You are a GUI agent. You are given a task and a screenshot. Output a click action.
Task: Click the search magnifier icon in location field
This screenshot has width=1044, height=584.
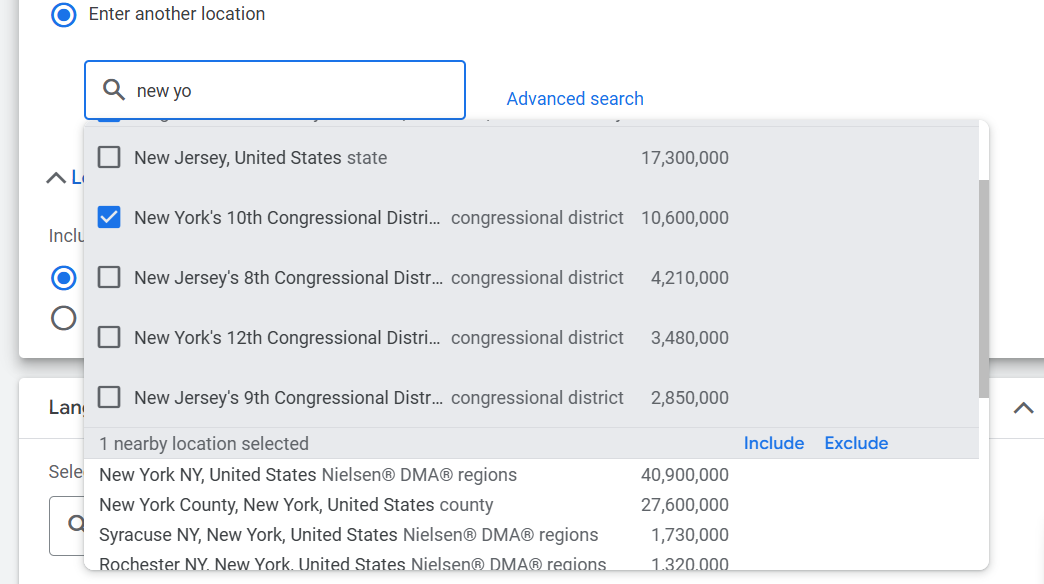(114, 91)
